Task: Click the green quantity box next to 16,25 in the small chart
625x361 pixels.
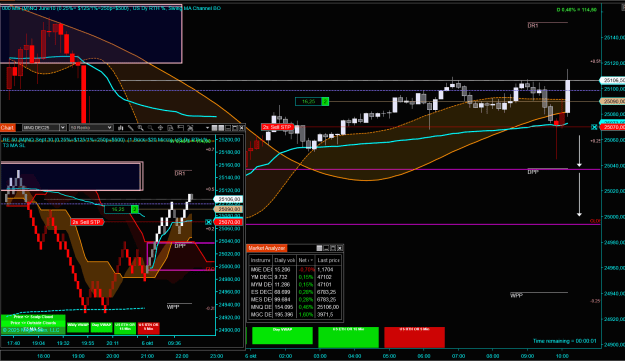Action: [135, 209]
